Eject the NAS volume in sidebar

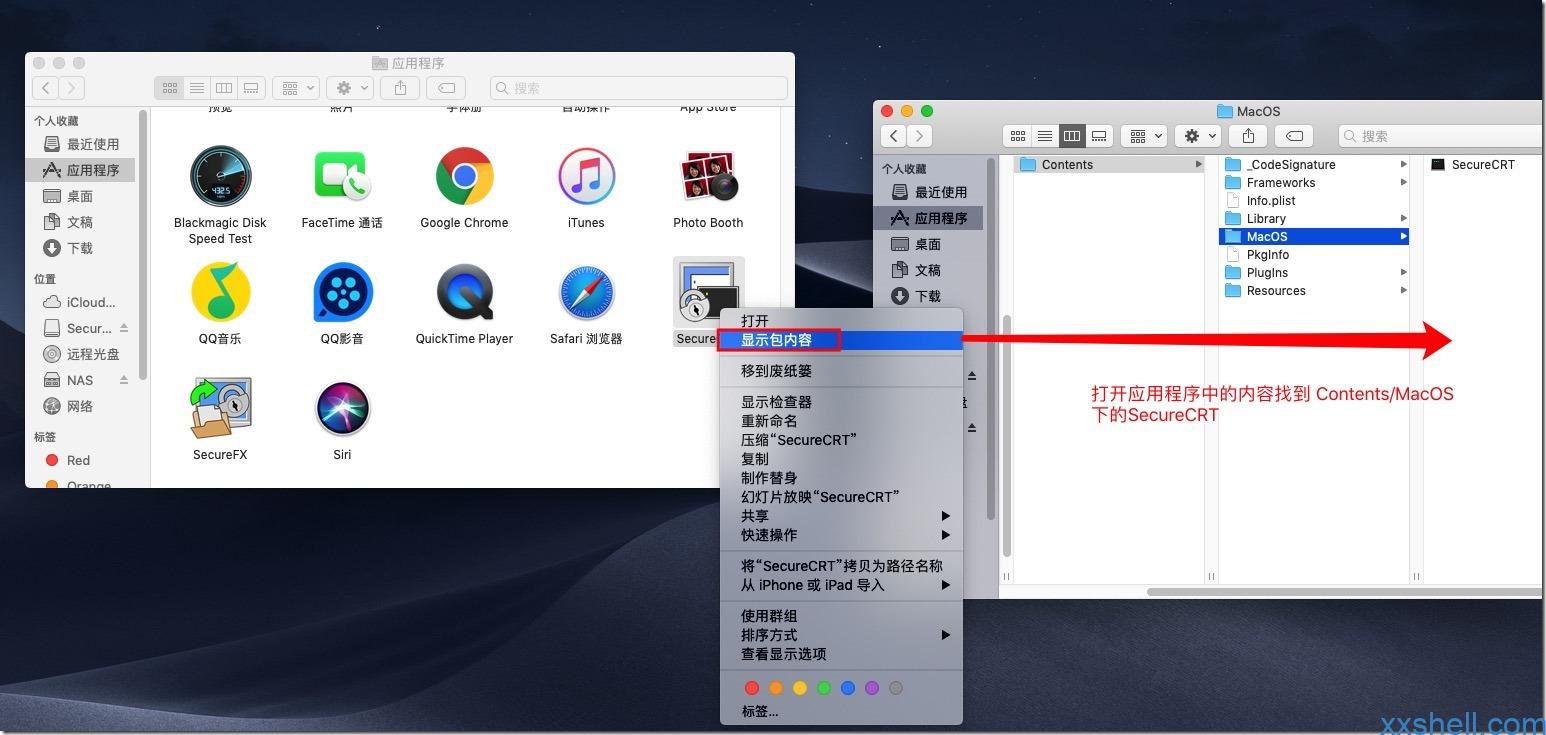pos(124,380)
